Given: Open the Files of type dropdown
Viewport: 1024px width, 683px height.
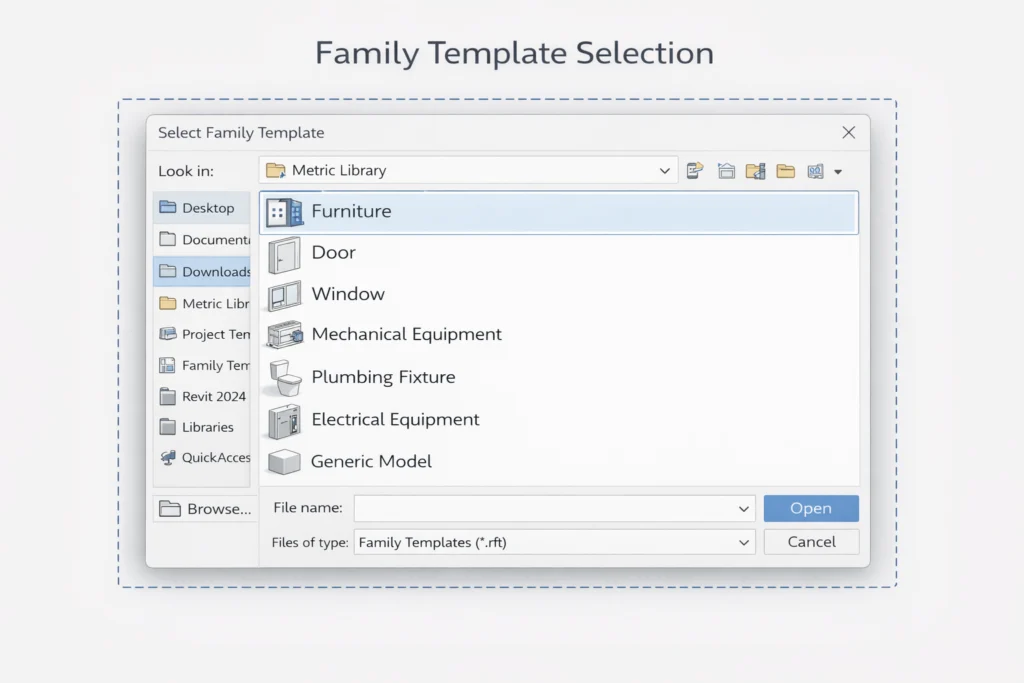Looking at the screenshot, I should pos(744,541).
